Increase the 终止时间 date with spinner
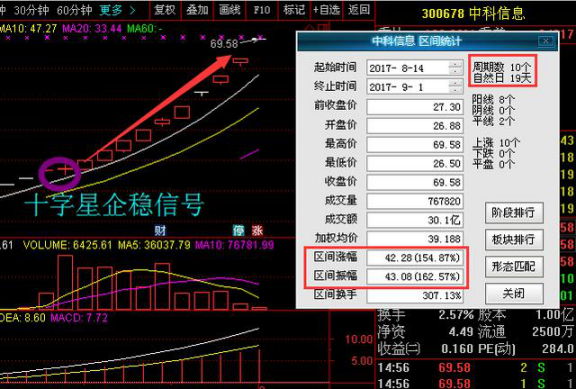 tap(456, 83)
